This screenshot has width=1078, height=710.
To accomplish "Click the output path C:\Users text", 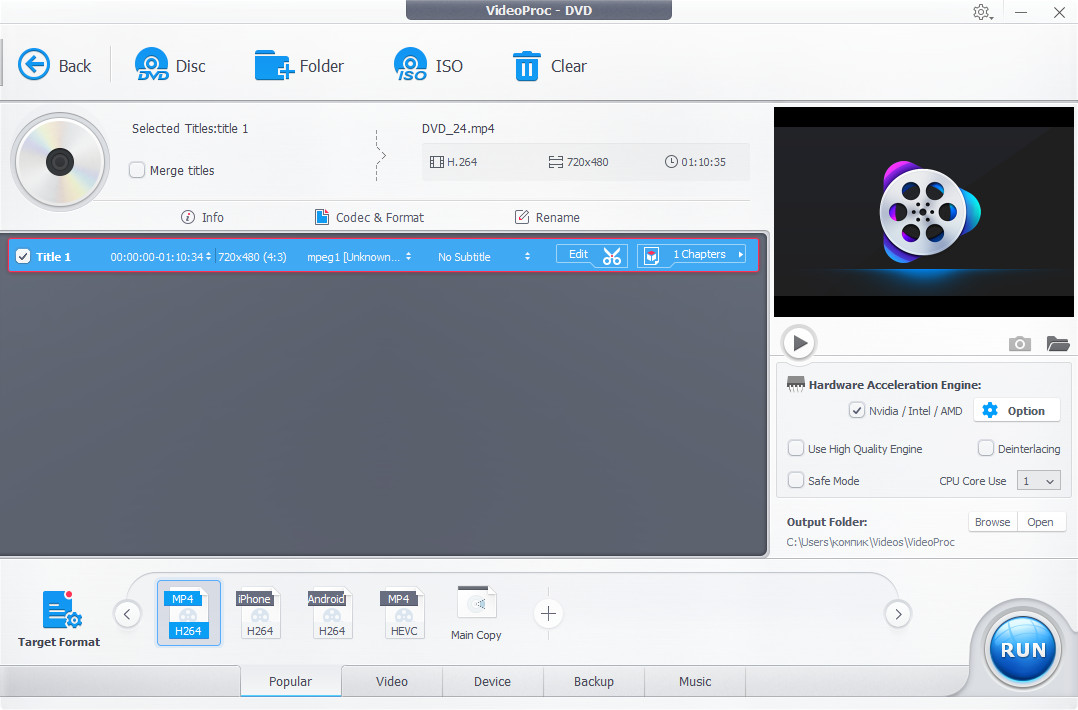I will [x=870, y=542].
